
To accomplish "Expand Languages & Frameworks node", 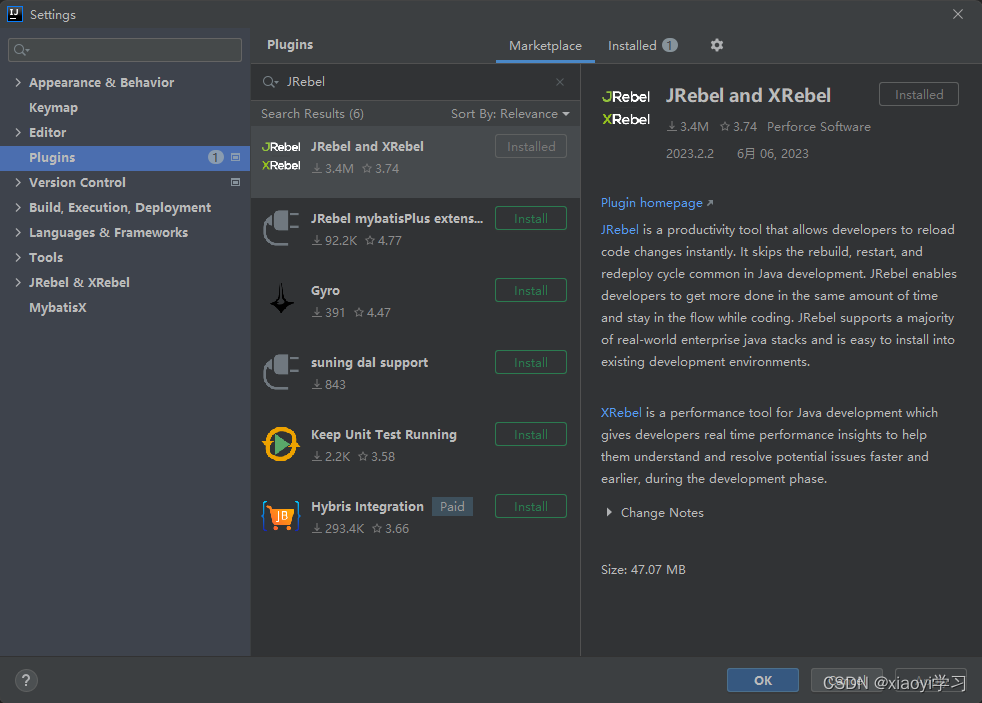I will click(x=18, y=232).
